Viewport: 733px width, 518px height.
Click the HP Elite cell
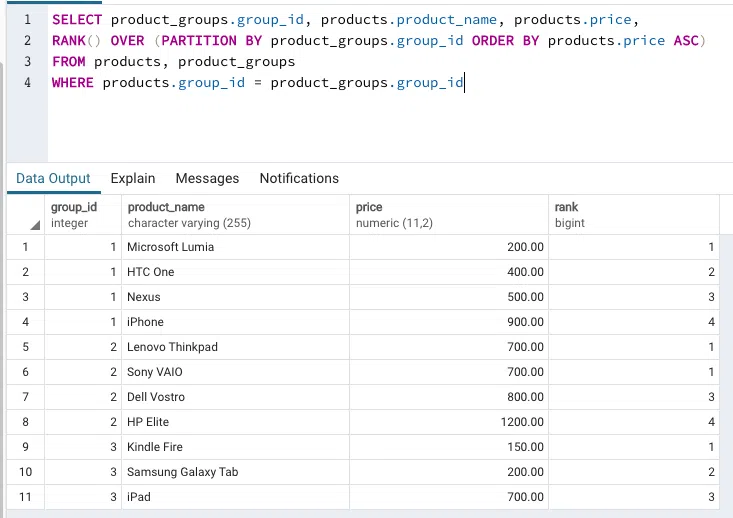[x=235, y=422]
